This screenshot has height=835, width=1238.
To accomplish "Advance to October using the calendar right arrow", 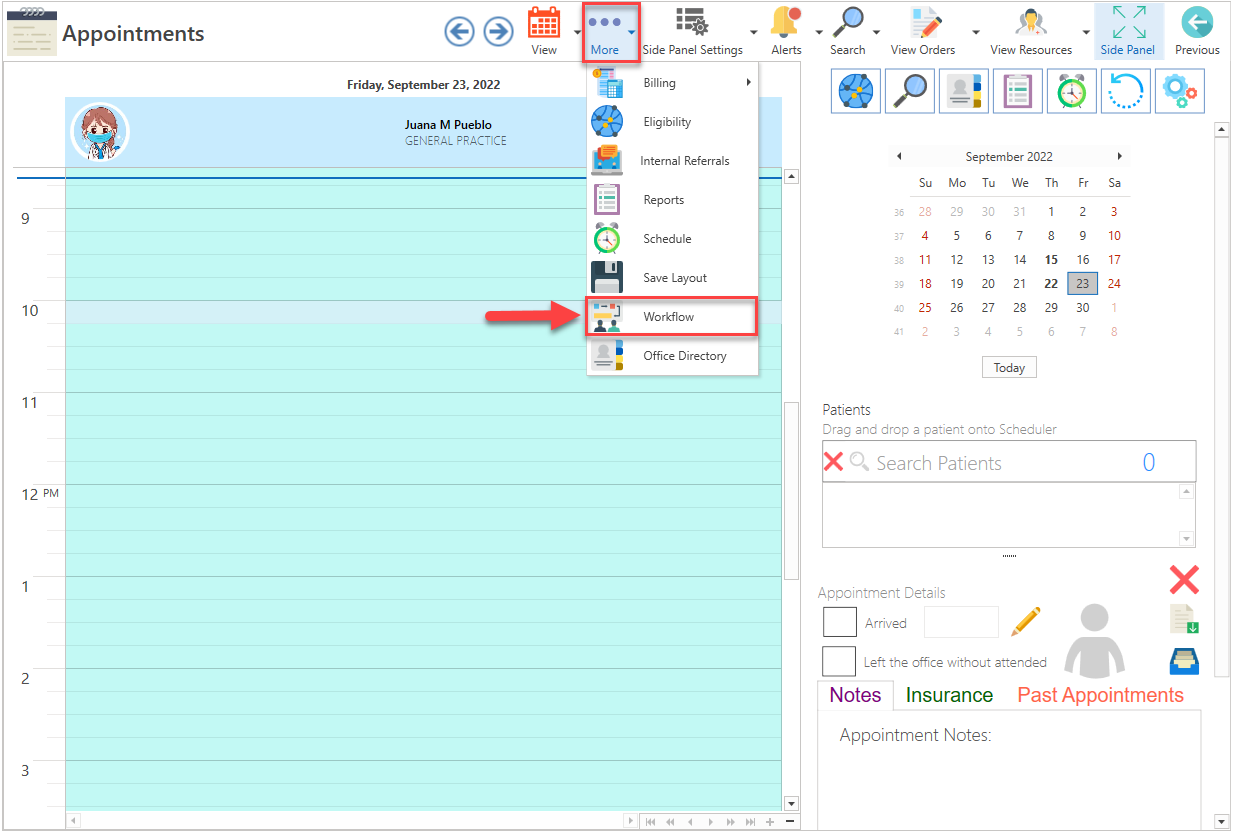I will 1120,156.
